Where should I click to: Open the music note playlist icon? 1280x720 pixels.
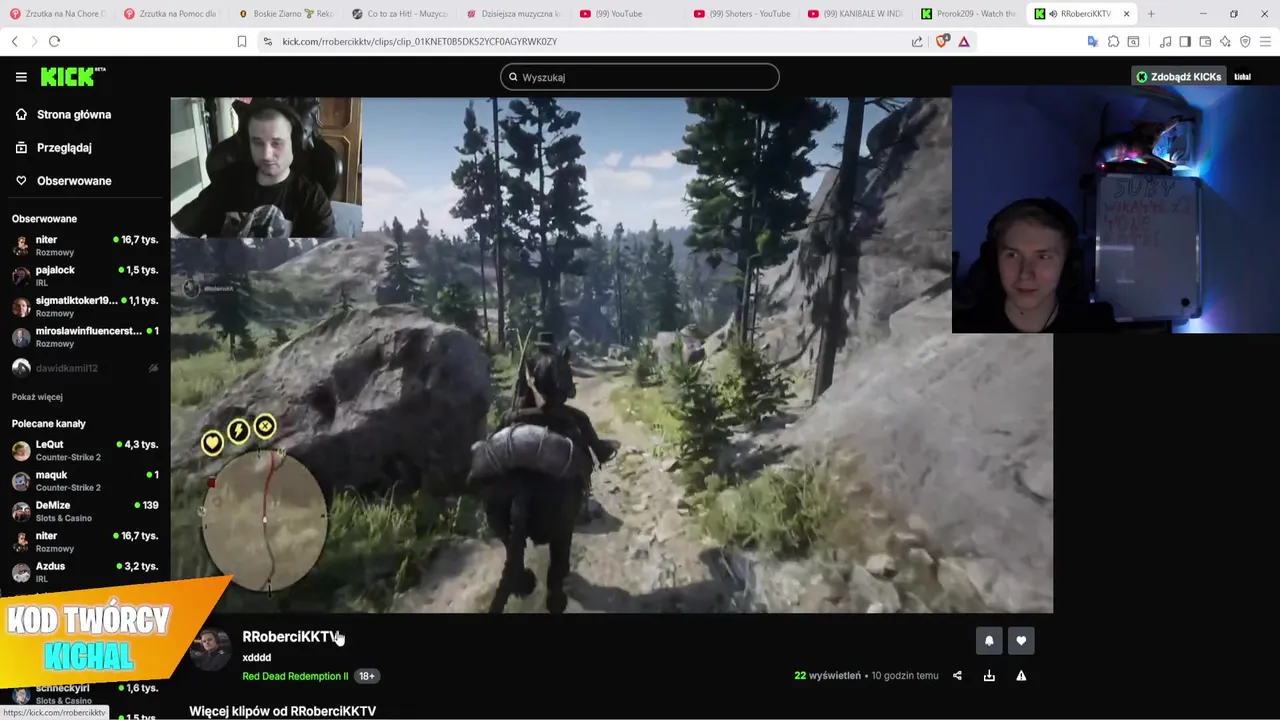[1165, 41]
